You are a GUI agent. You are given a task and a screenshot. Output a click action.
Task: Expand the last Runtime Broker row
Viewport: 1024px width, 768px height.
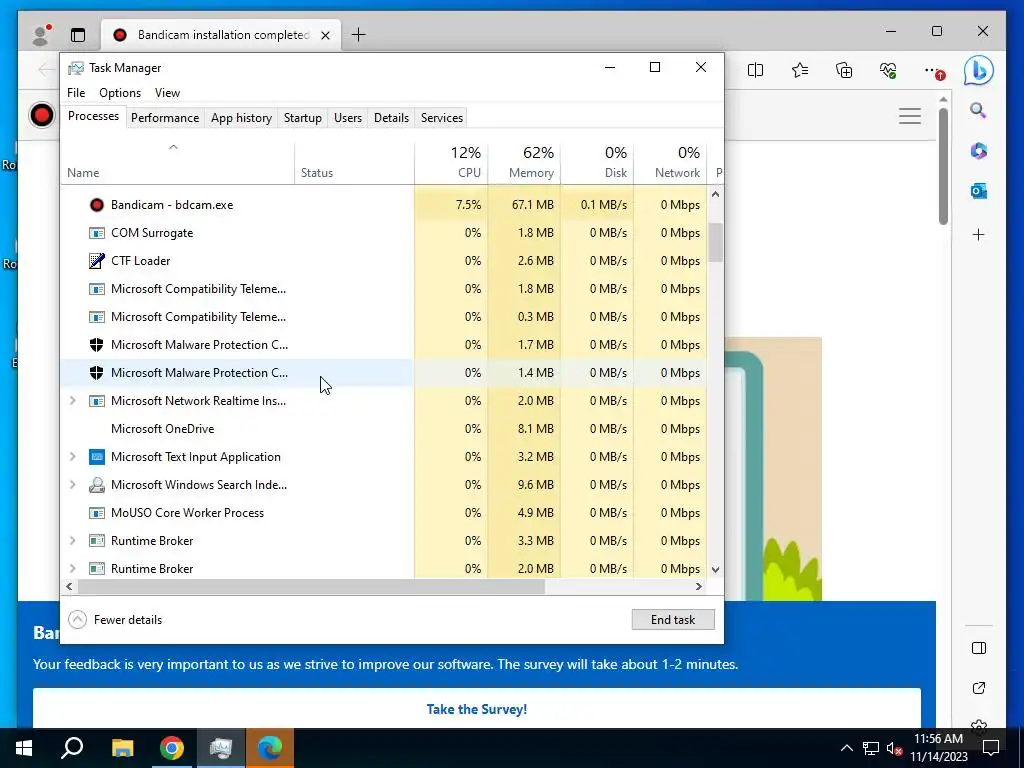72,569
